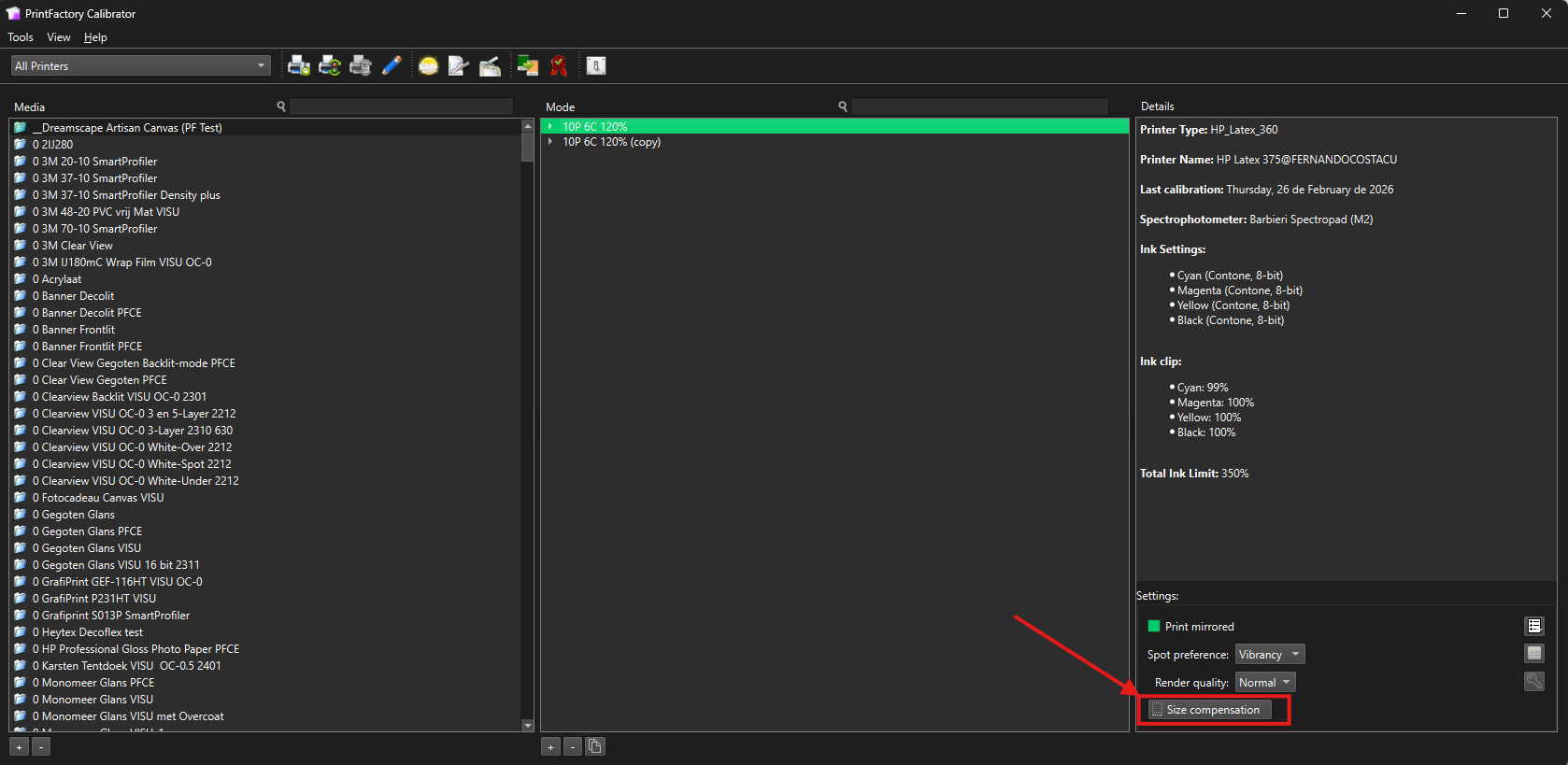This screenshot has width=1568, height=765.
Task: Click the plus button under Mode list
Action: tap(550, 746)
